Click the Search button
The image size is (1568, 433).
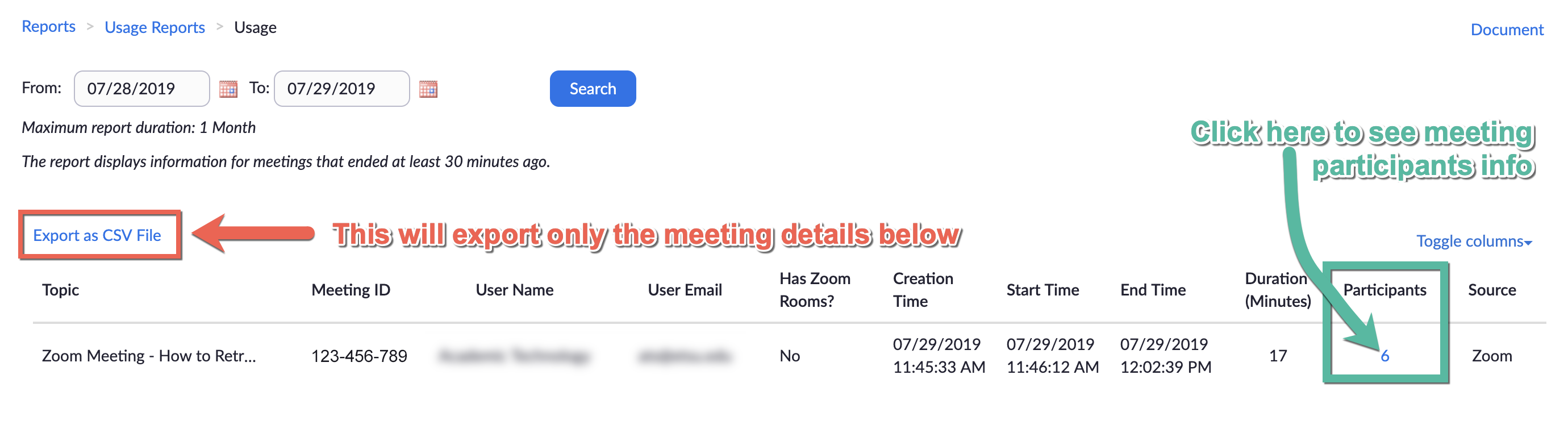click(x=592, y=89)
